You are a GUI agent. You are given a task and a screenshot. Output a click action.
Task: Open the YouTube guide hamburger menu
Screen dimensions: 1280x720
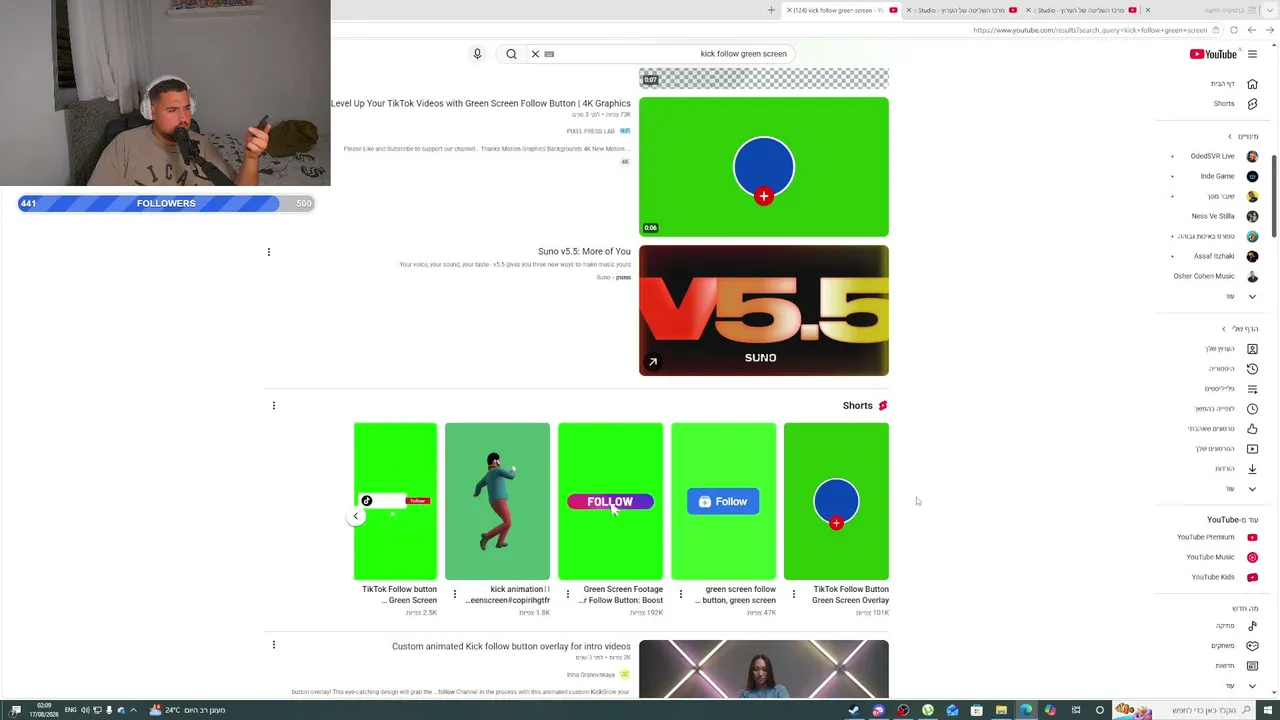1252,54
